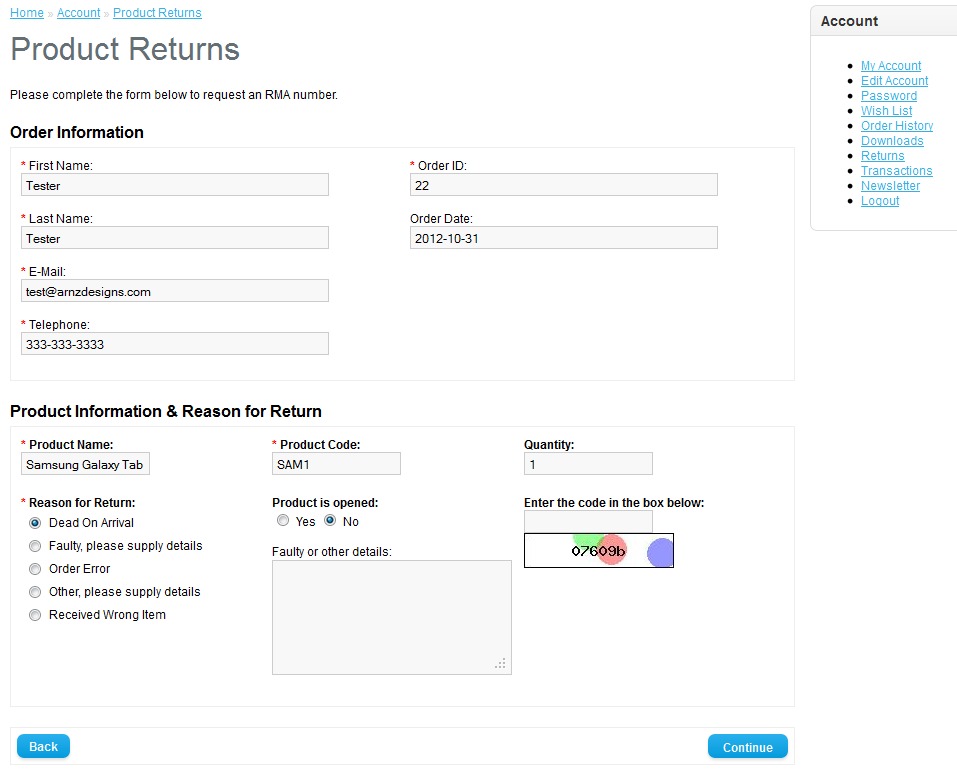Click the textarea resize handle

tap(501, 664)
